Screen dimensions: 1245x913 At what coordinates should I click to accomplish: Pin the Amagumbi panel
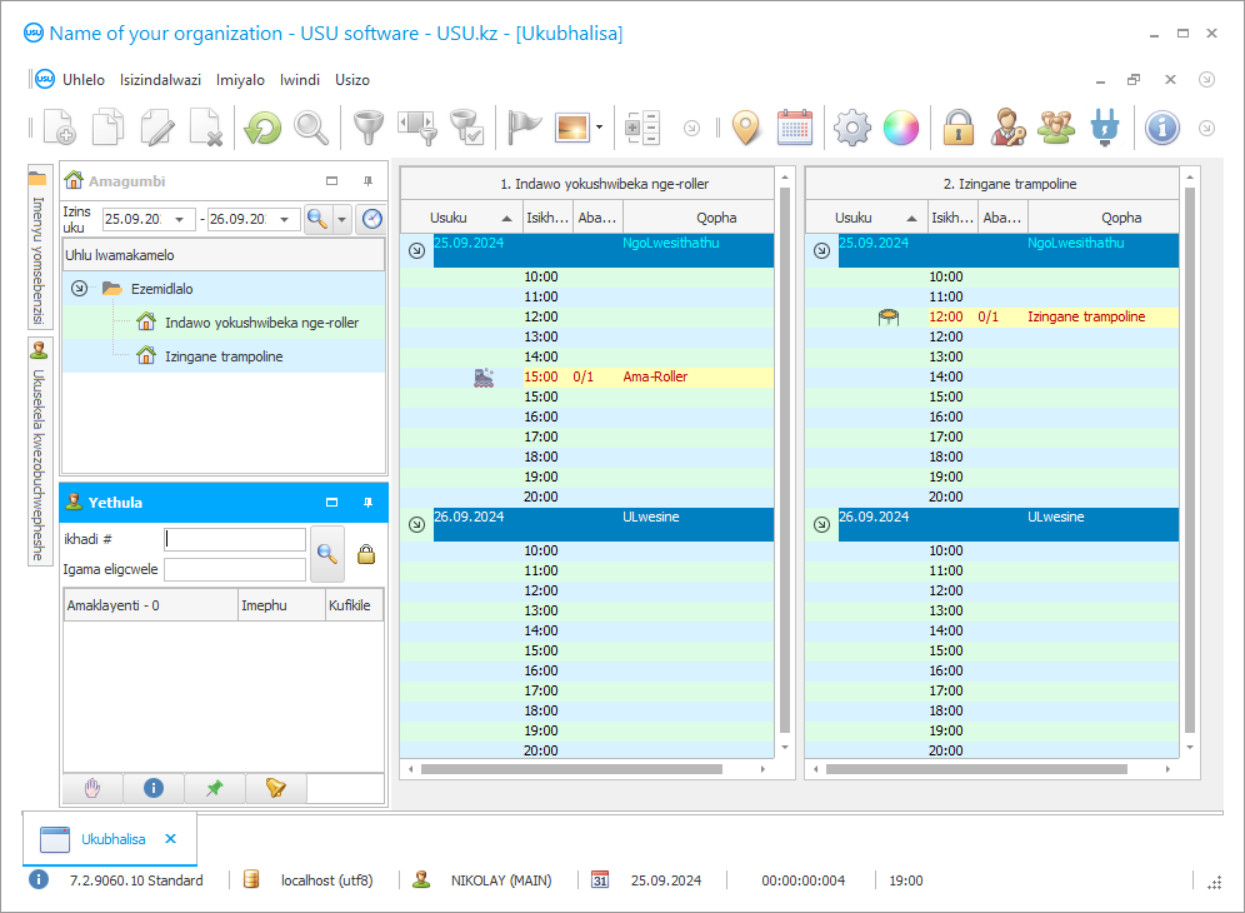[x=368, y=181]
